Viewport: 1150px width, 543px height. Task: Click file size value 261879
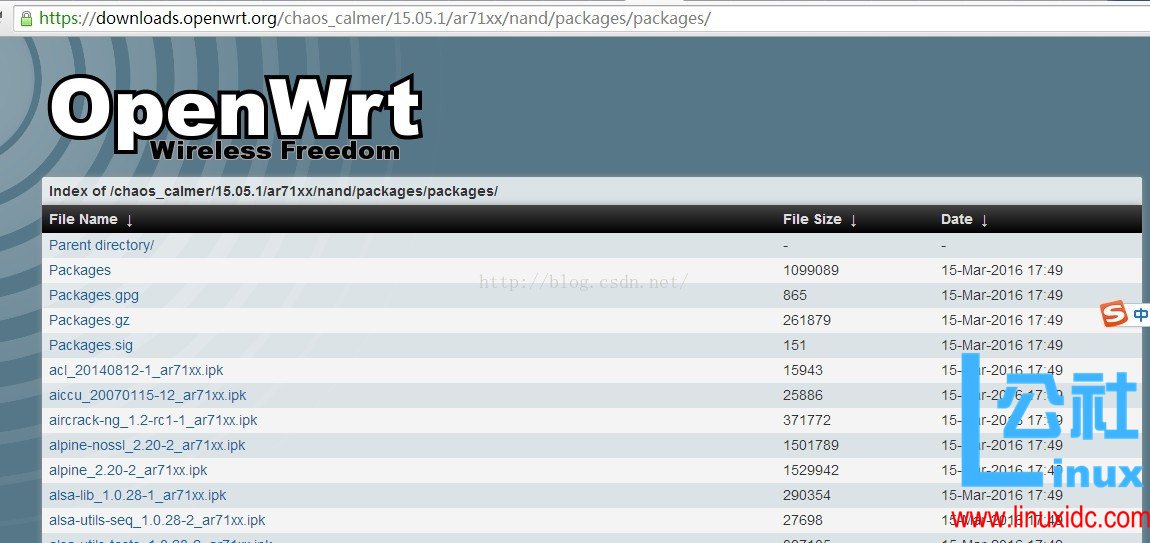[807, 320]
